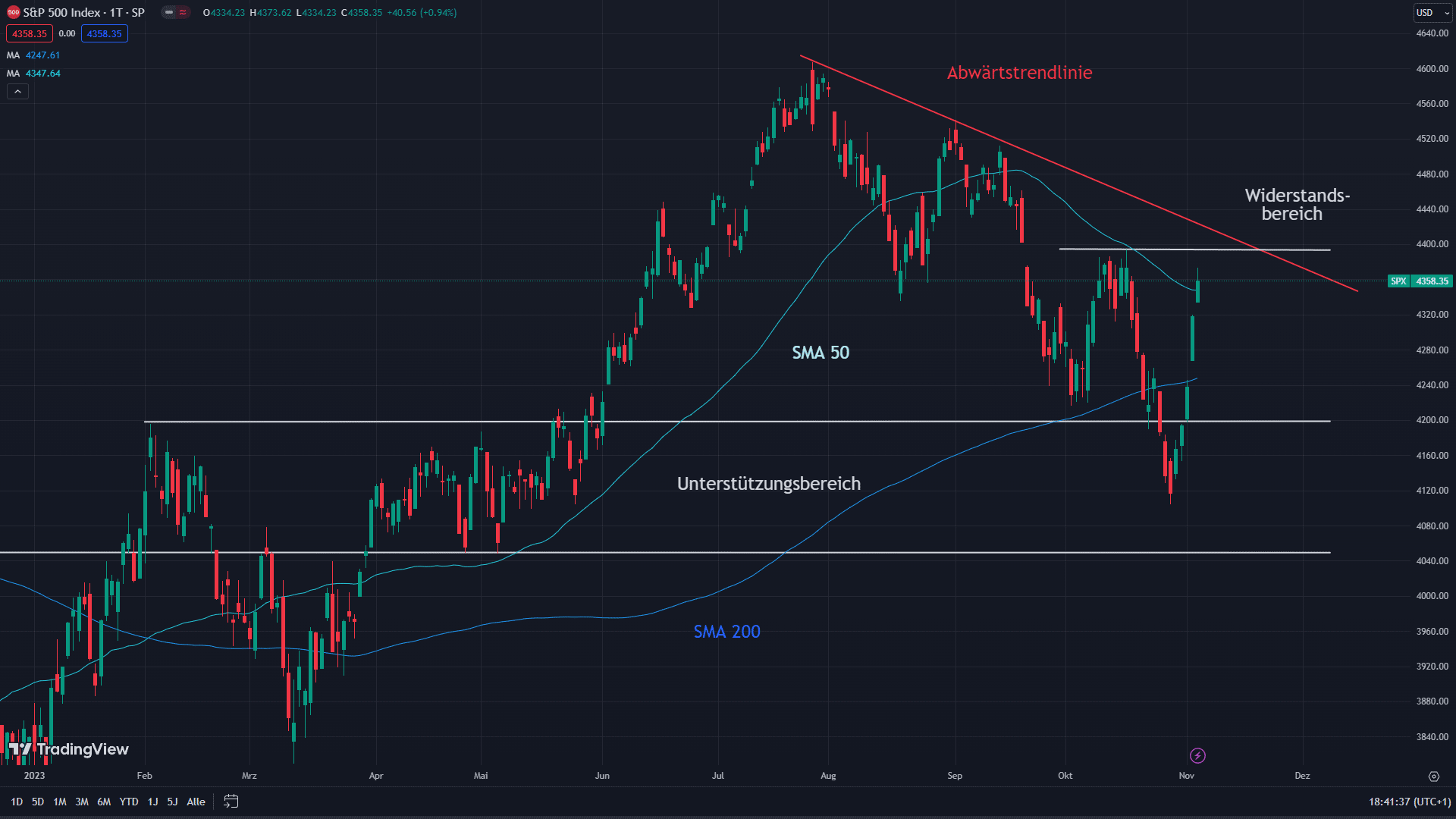Click the clock time 18:41:37 (UTC+1)
This screenshot has height=819, width=1456.
point(1410,802)
